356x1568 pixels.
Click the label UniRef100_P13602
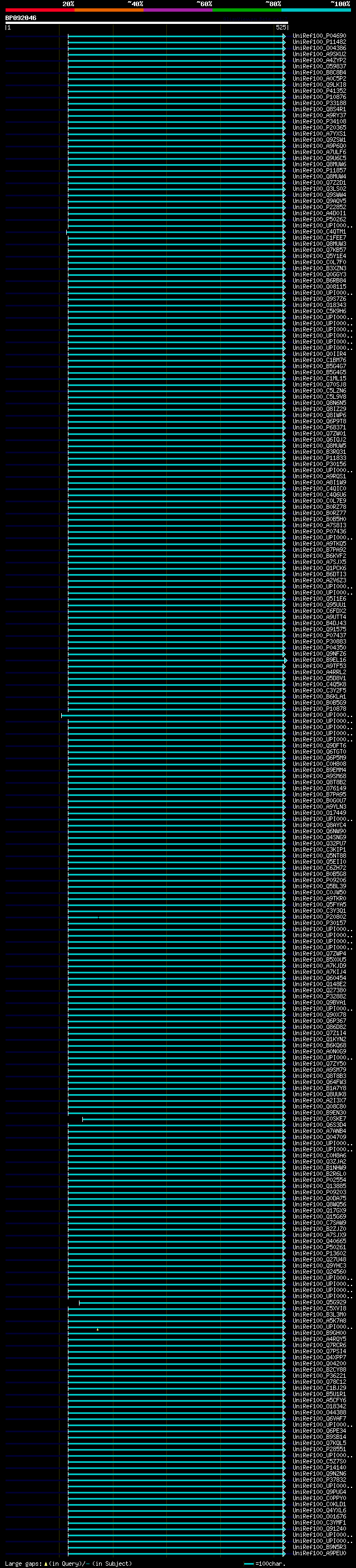[x=319, y=1253]
